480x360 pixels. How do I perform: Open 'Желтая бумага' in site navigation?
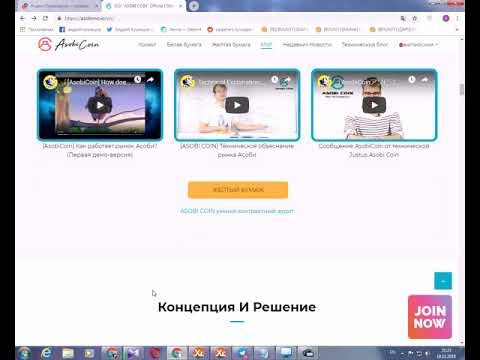231,44
